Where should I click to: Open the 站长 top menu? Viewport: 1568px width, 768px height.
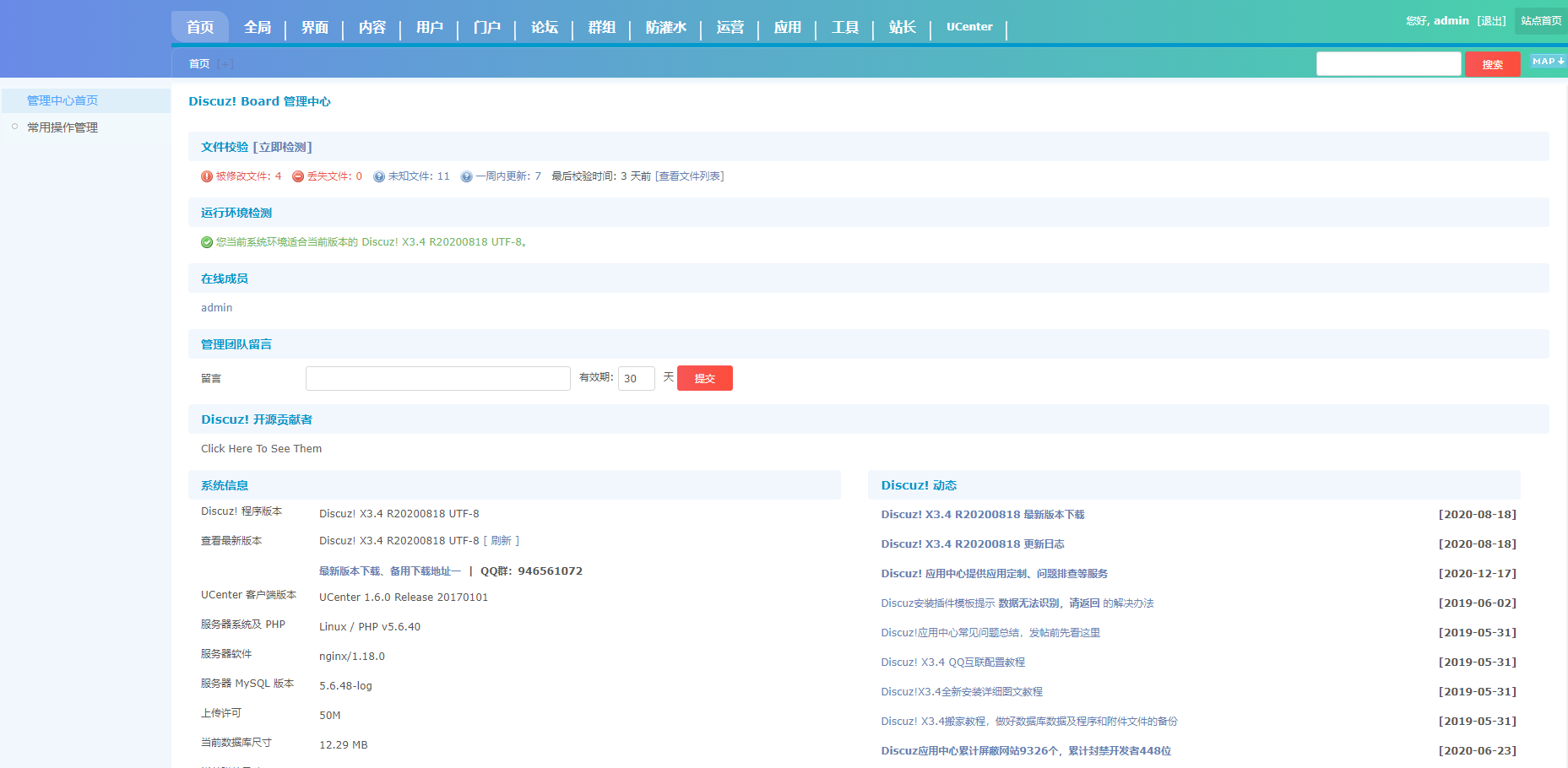[x=903, y=27]
